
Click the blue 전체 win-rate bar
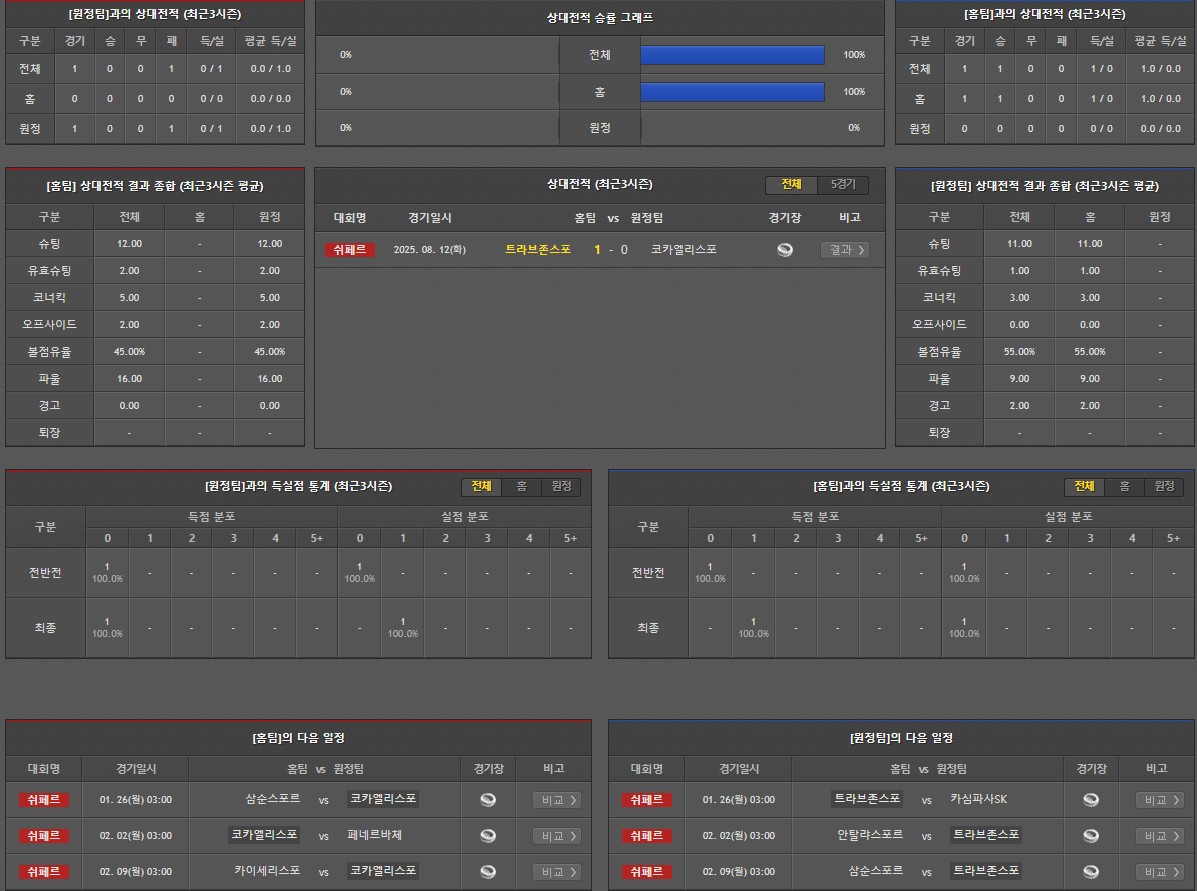pos(732,55)
